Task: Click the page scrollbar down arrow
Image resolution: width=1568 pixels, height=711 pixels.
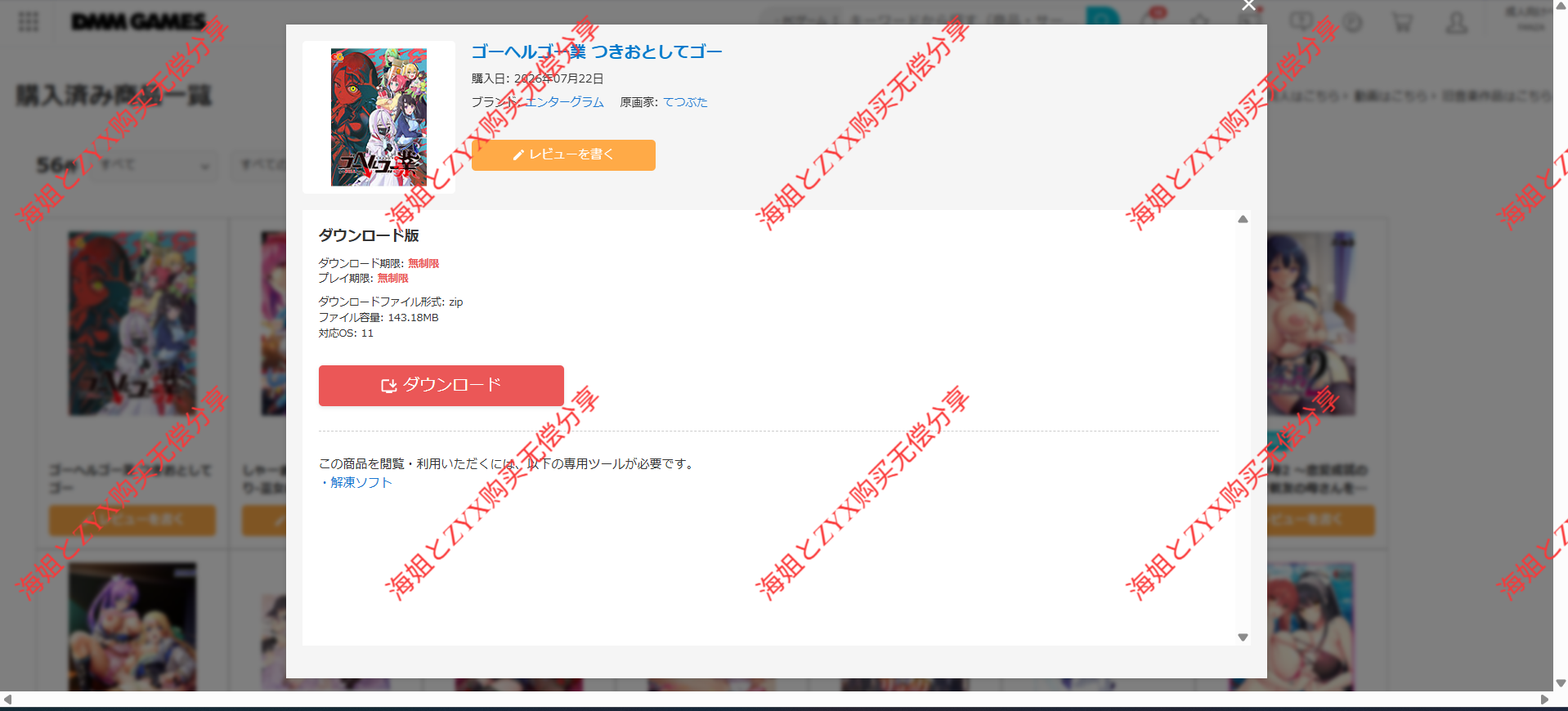Action: coord(1561,683)
